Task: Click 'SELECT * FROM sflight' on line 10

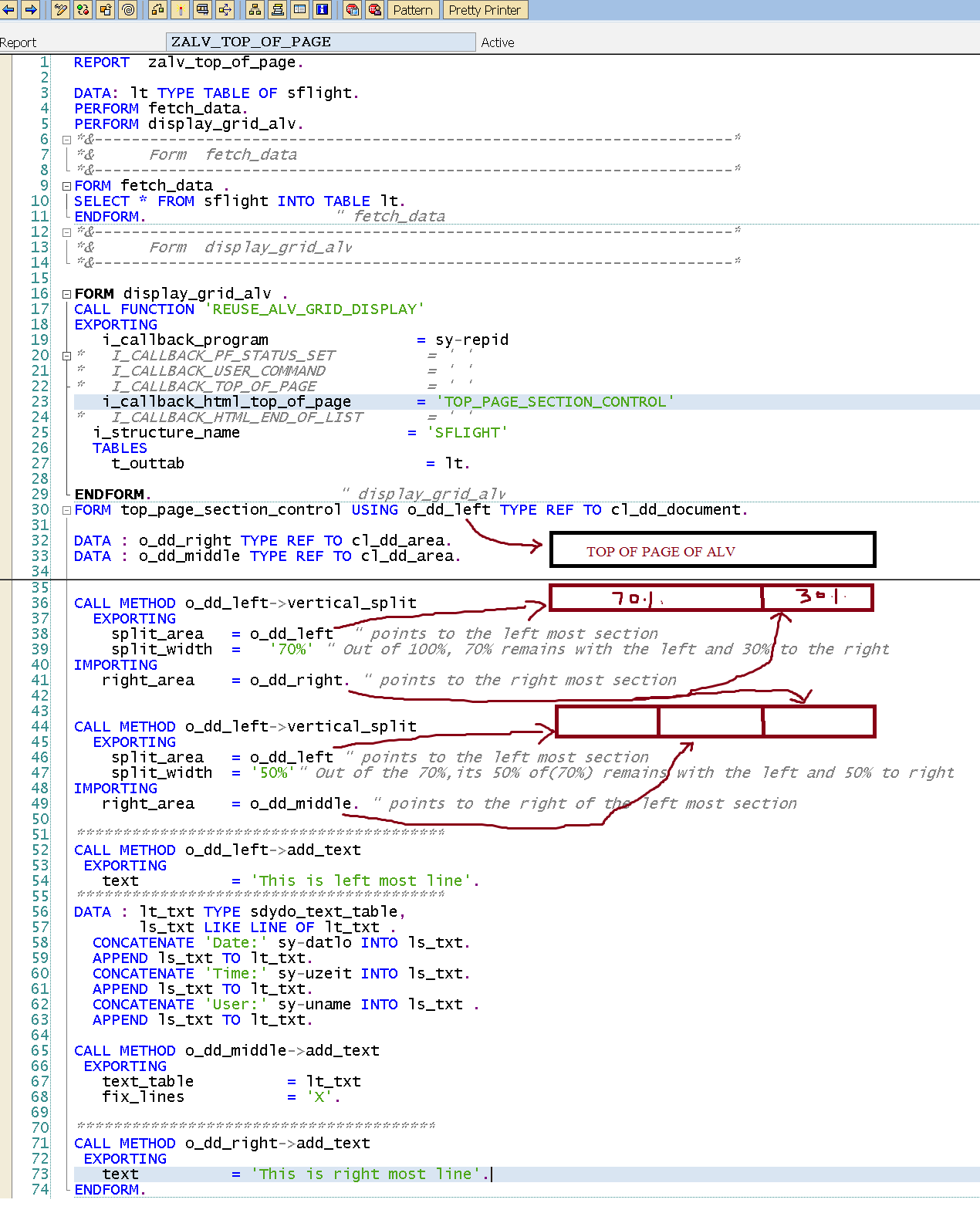Action: [x=171, y=201]
